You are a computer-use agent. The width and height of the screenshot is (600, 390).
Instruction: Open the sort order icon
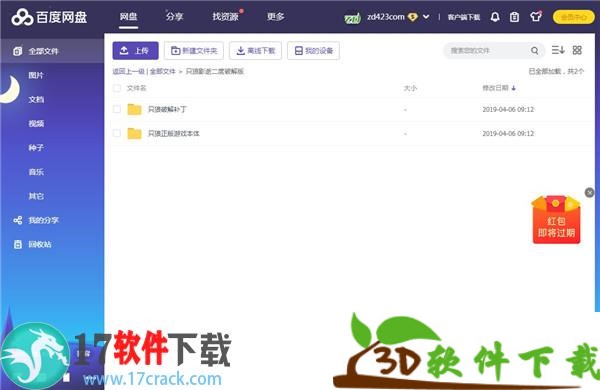558,50
